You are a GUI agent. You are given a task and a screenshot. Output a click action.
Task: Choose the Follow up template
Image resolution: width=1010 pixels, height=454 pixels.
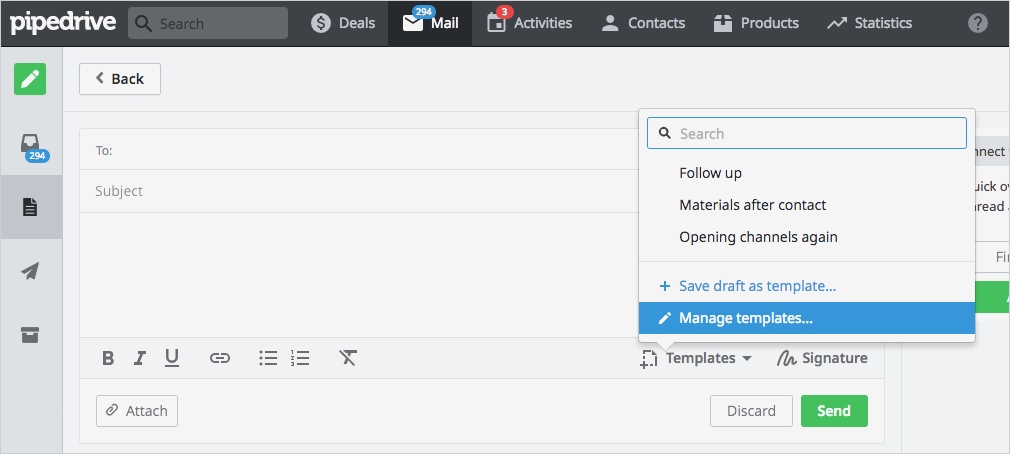click(x=710, y=173)
